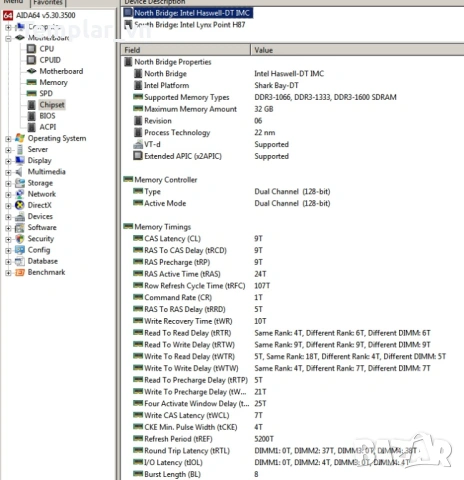Select the CAS Latency (CL) row
The width and height of the screenshot is (464, 480).
pyautogui.click(x=293, y=239)
